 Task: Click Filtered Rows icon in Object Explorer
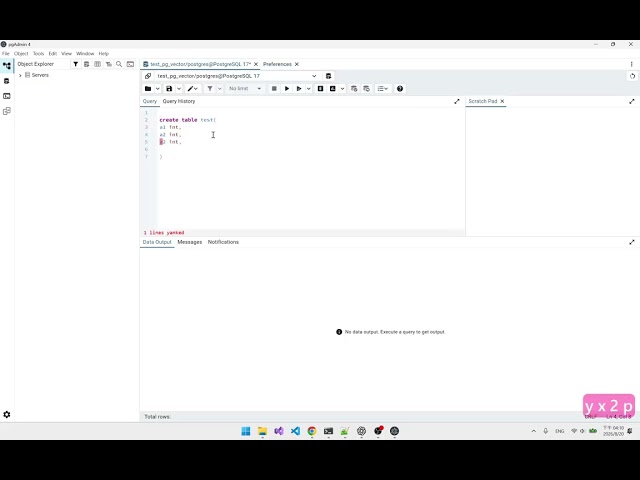[x=109, y=64]
